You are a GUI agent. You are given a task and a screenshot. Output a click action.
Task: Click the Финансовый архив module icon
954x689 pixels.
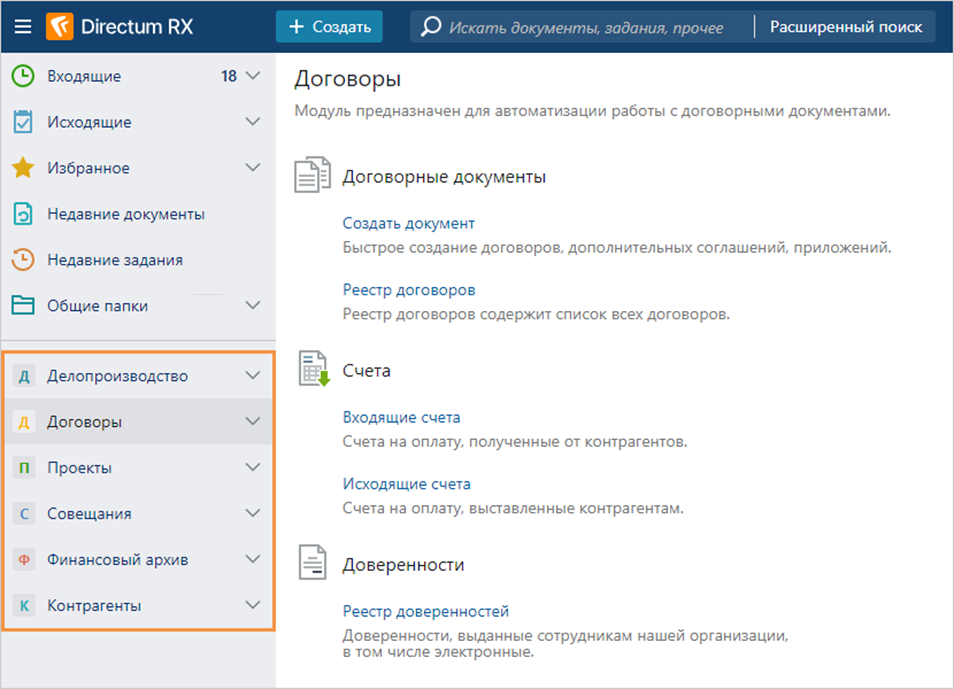tap(24, 559)
